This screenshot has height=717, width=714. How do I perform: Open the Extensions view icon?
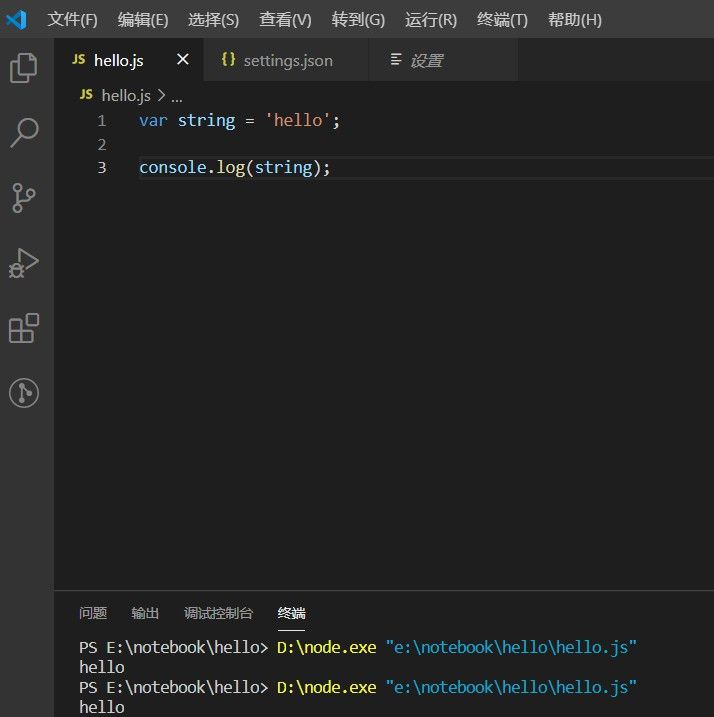pyautogui.click(x=24, y=328)
